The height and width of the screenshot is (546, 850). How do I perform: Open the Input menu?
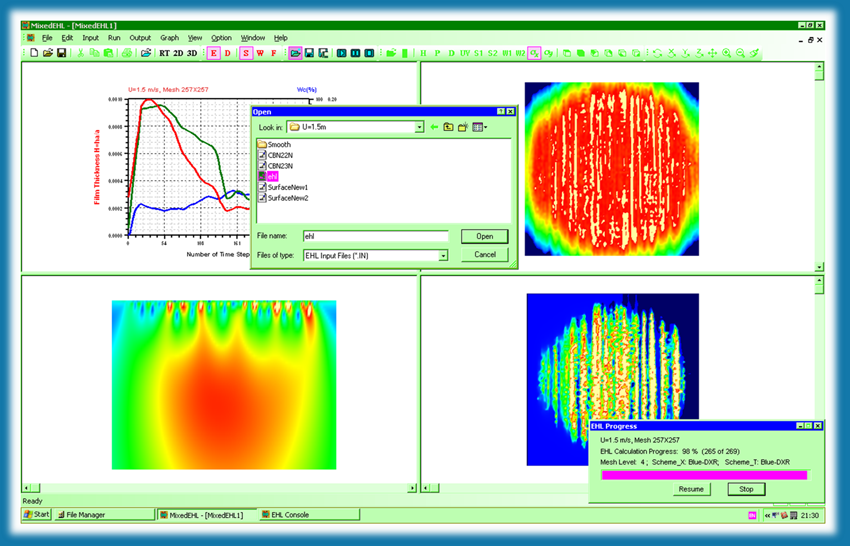(x=91, y=38)
